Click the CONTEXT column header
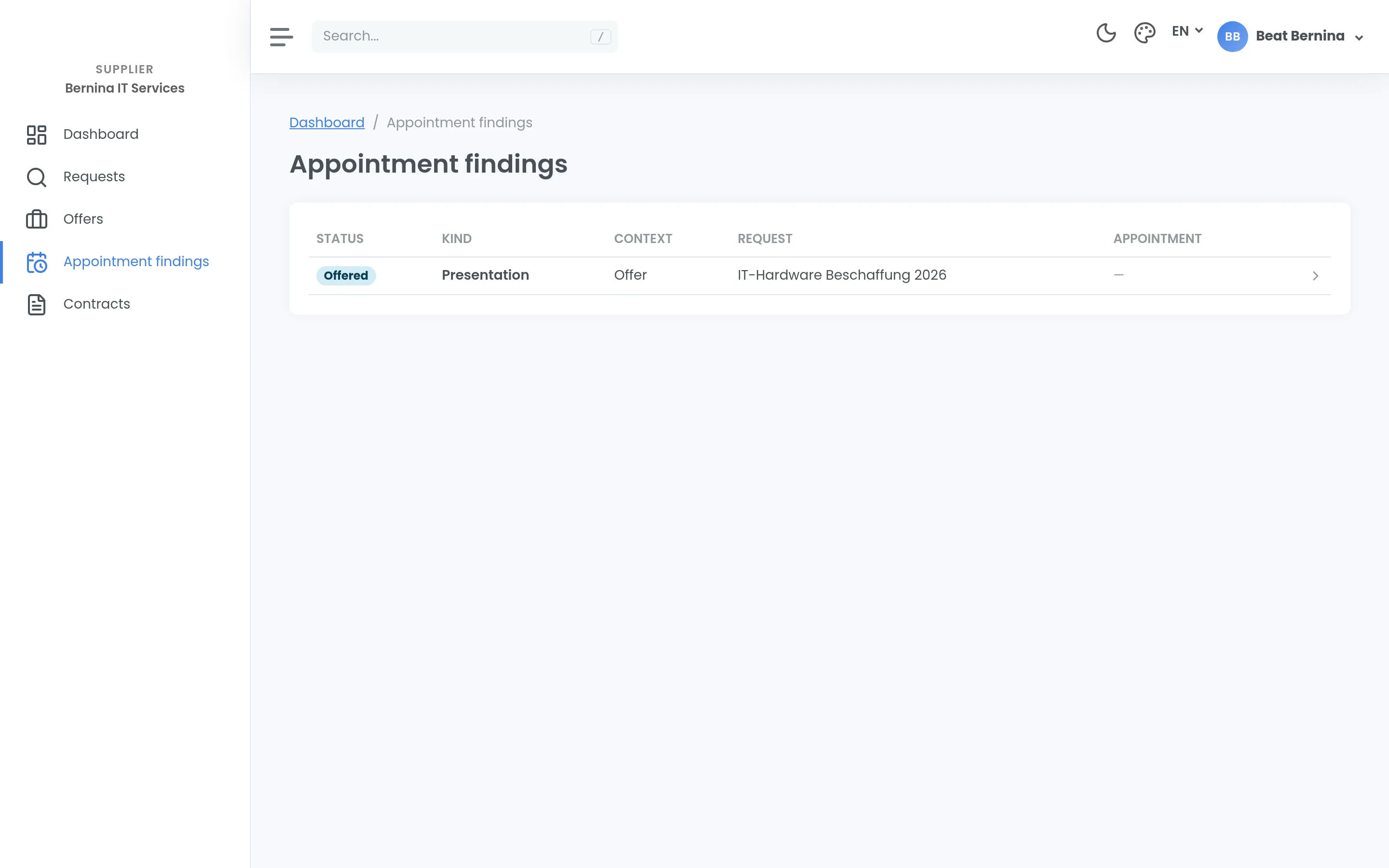Image resolution: width=1389 pixels, height=868 pixels. point(643,239)
